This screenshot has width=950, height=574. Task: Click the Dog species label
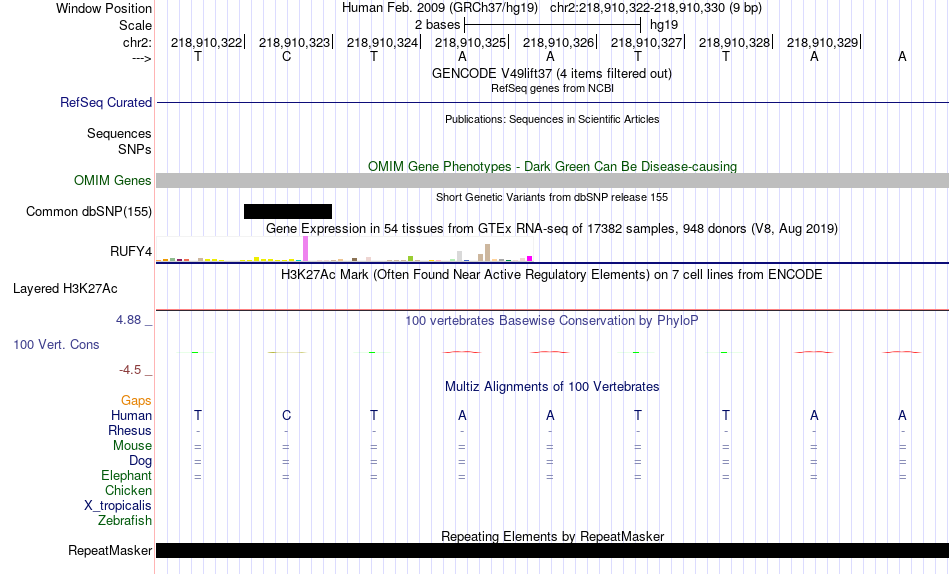point(141,461)
